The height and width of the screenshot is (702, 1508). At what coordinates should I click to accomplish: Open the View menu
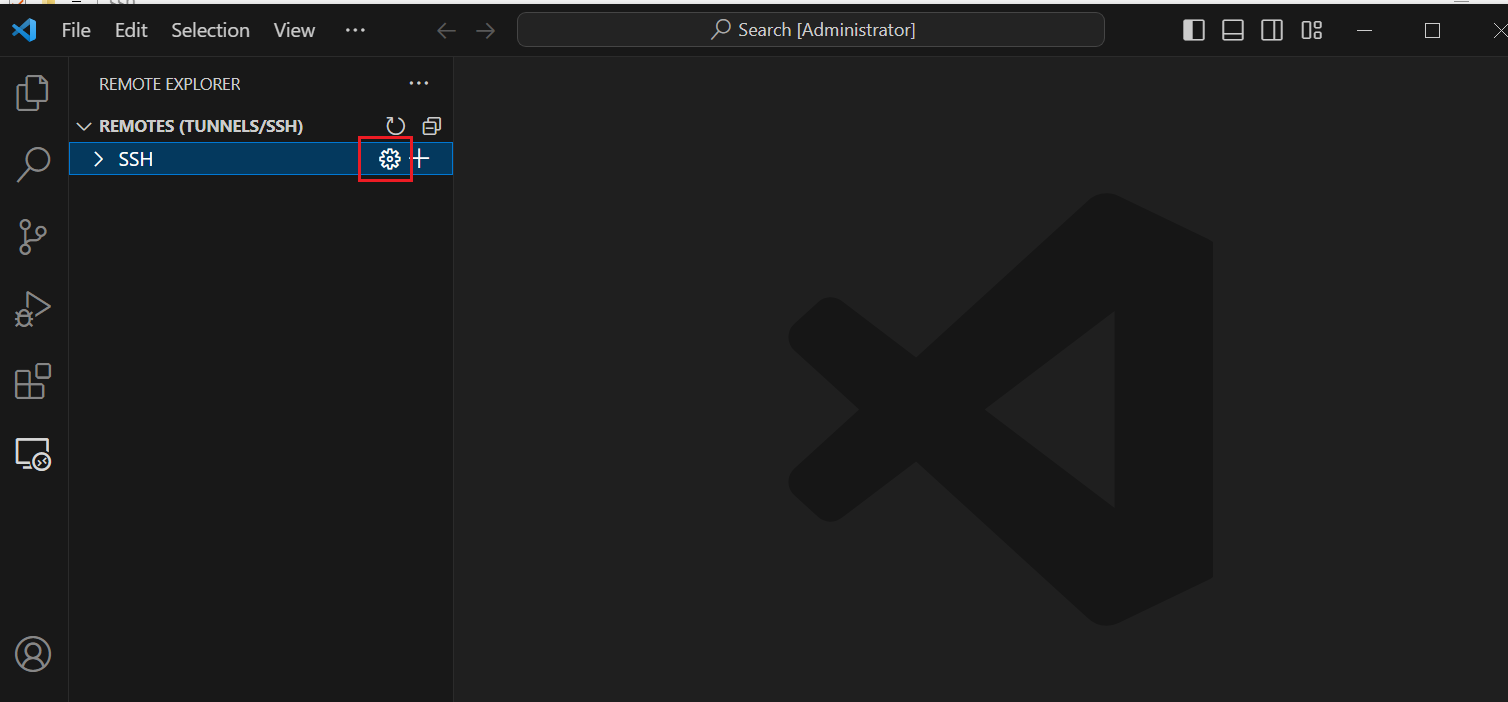(294, 30)
